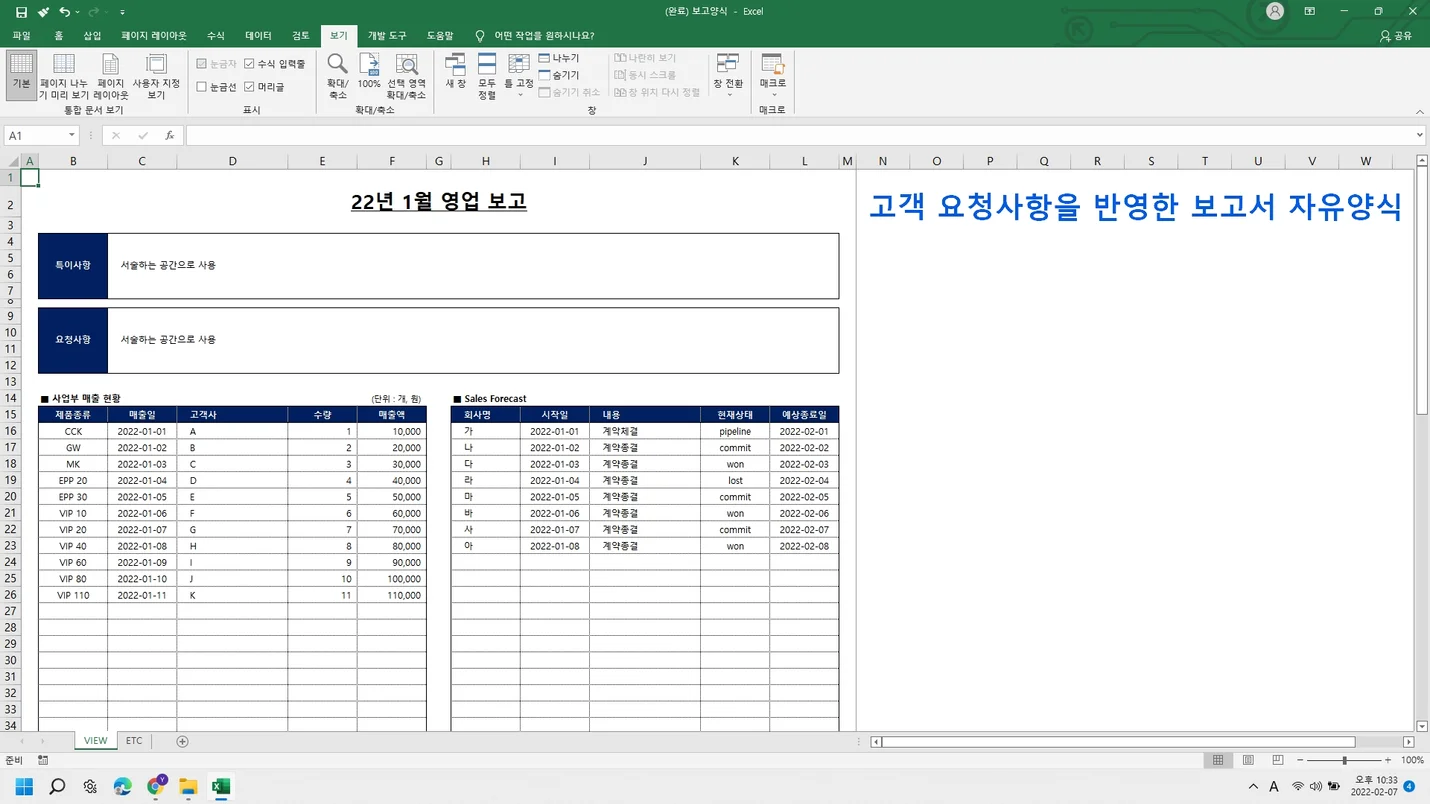Viewport: 1430px width, 804px height.
Task: Click zoom in plus button in status bar
Action: click(x=1388, y=760)
